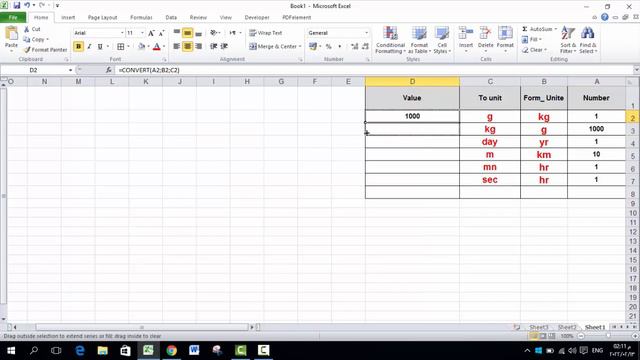Open the File tab
Screen dimensions: 640x360
13,18
